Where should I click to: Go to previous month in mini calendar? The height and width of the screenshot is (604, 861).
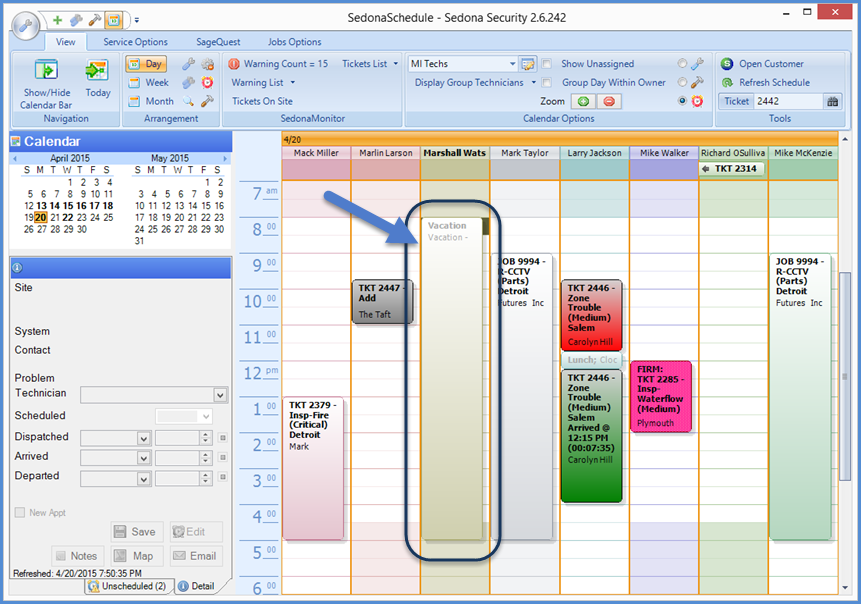tap(15, 159)
